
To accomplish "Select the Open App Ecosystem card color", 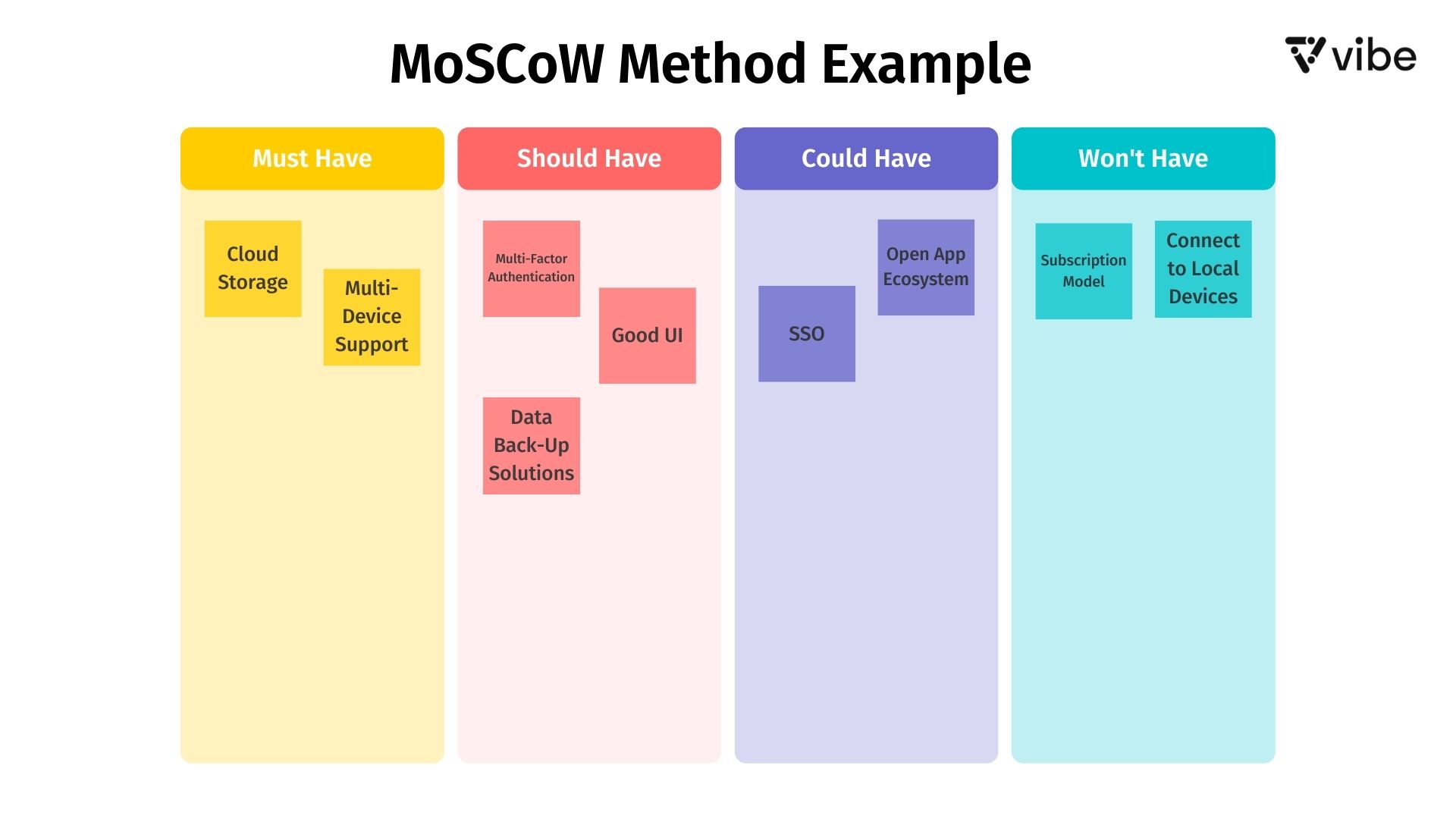I will click(923, 265).
